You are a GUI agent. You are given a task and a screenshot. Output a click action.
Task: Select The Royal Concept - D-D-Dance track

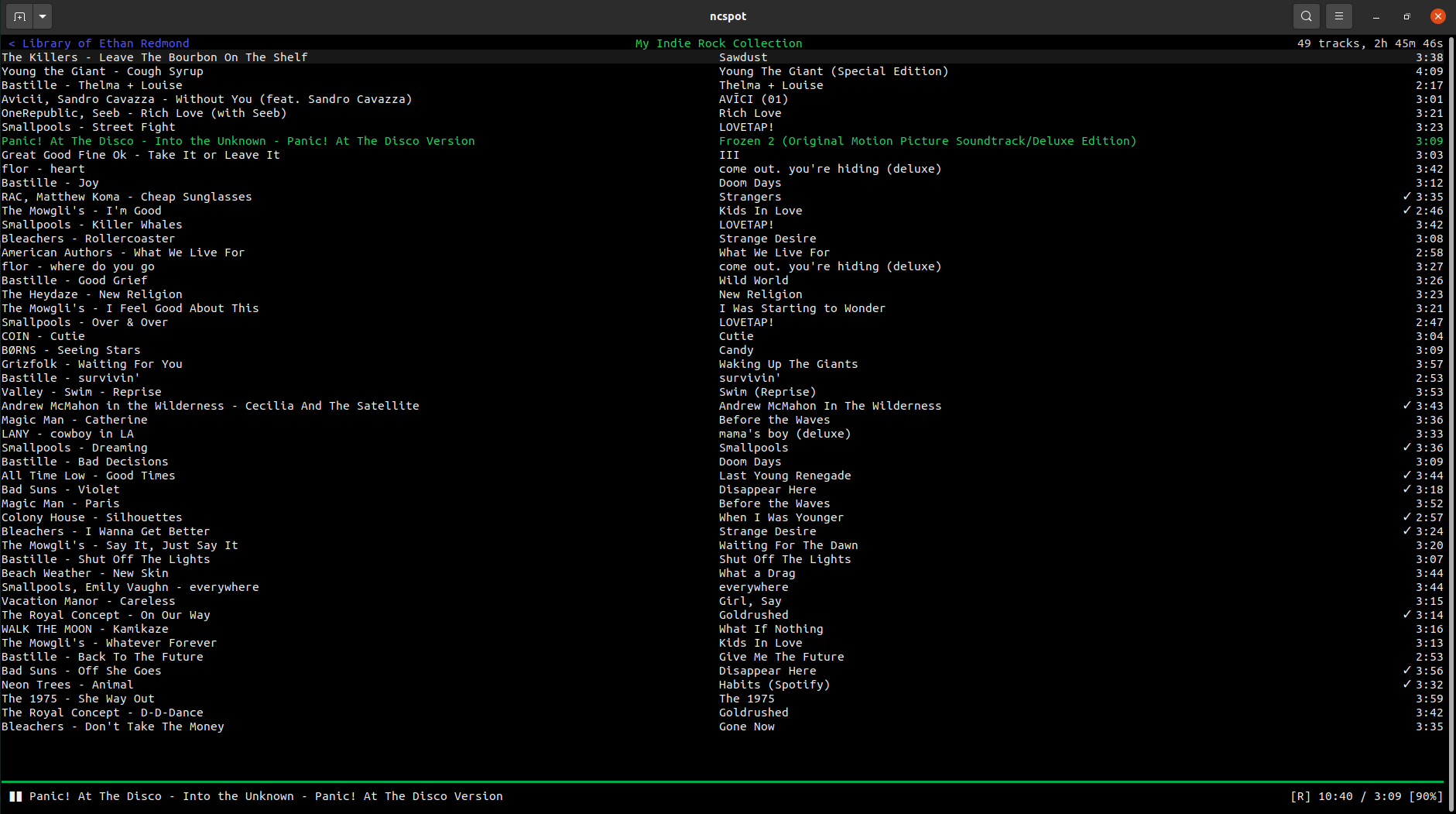[722, 713]
